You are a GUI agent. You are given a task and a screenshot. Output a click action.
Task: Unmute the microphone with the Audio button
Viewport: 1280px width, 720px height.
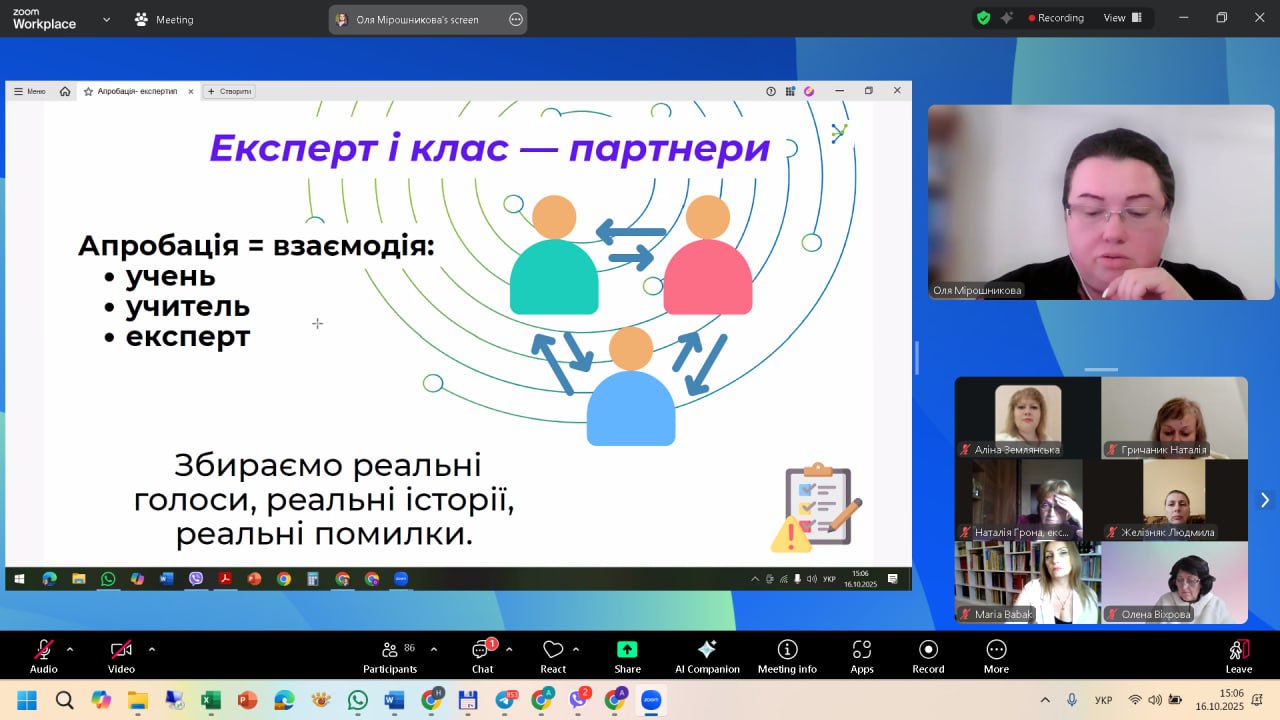[x=44, y=656]
